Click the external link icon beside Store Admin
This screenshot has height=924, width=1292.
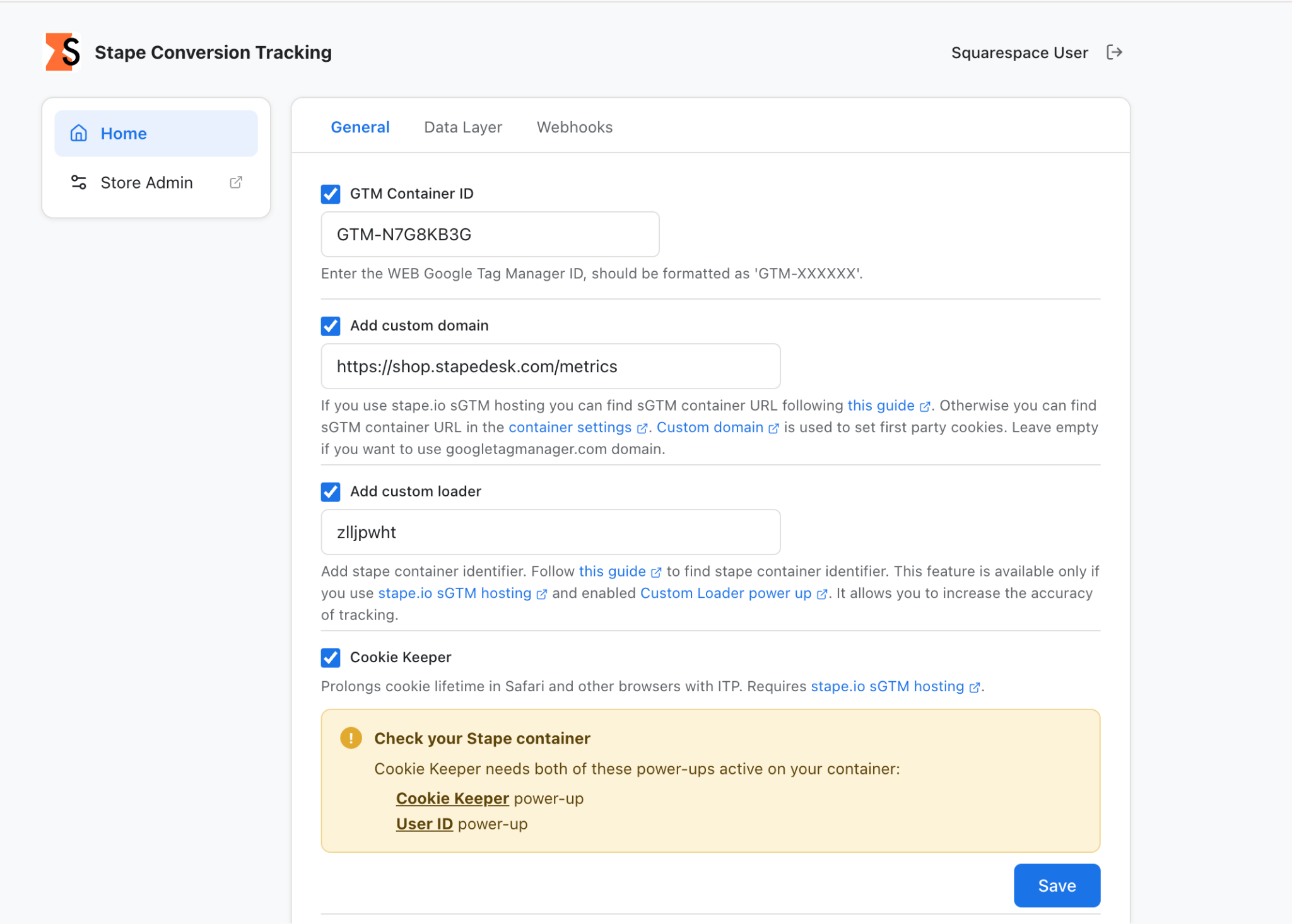click(236, 182)
